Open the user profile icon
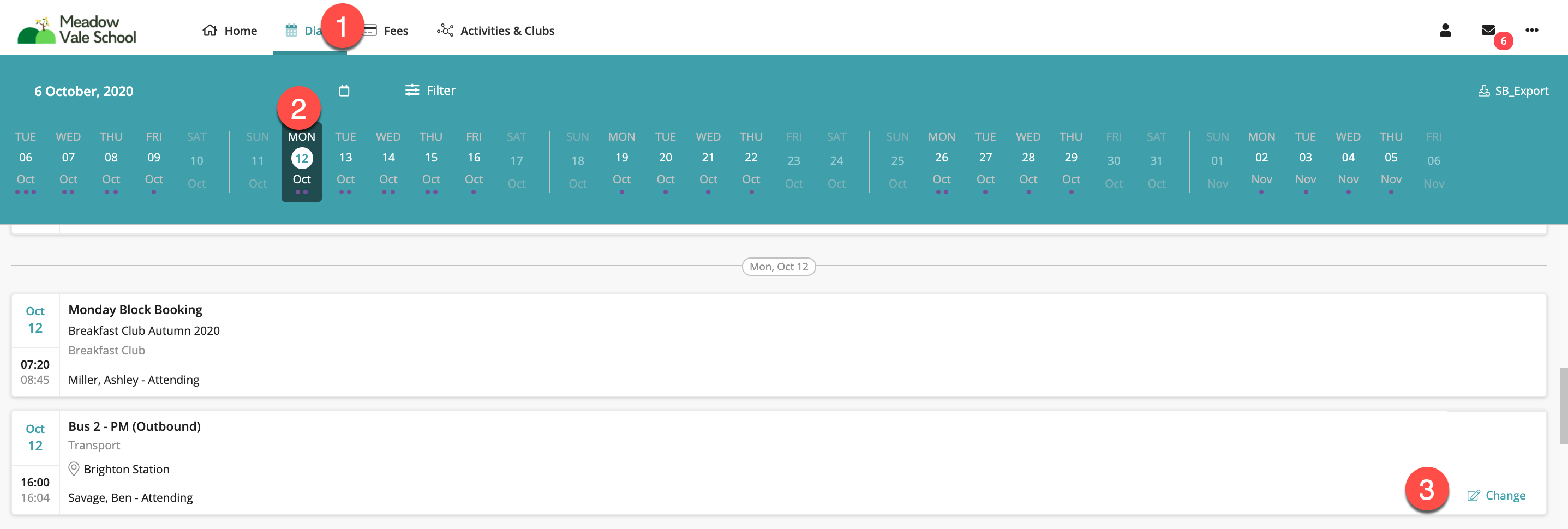This screenshot has width=1568, height=529. click(1445, 30)
